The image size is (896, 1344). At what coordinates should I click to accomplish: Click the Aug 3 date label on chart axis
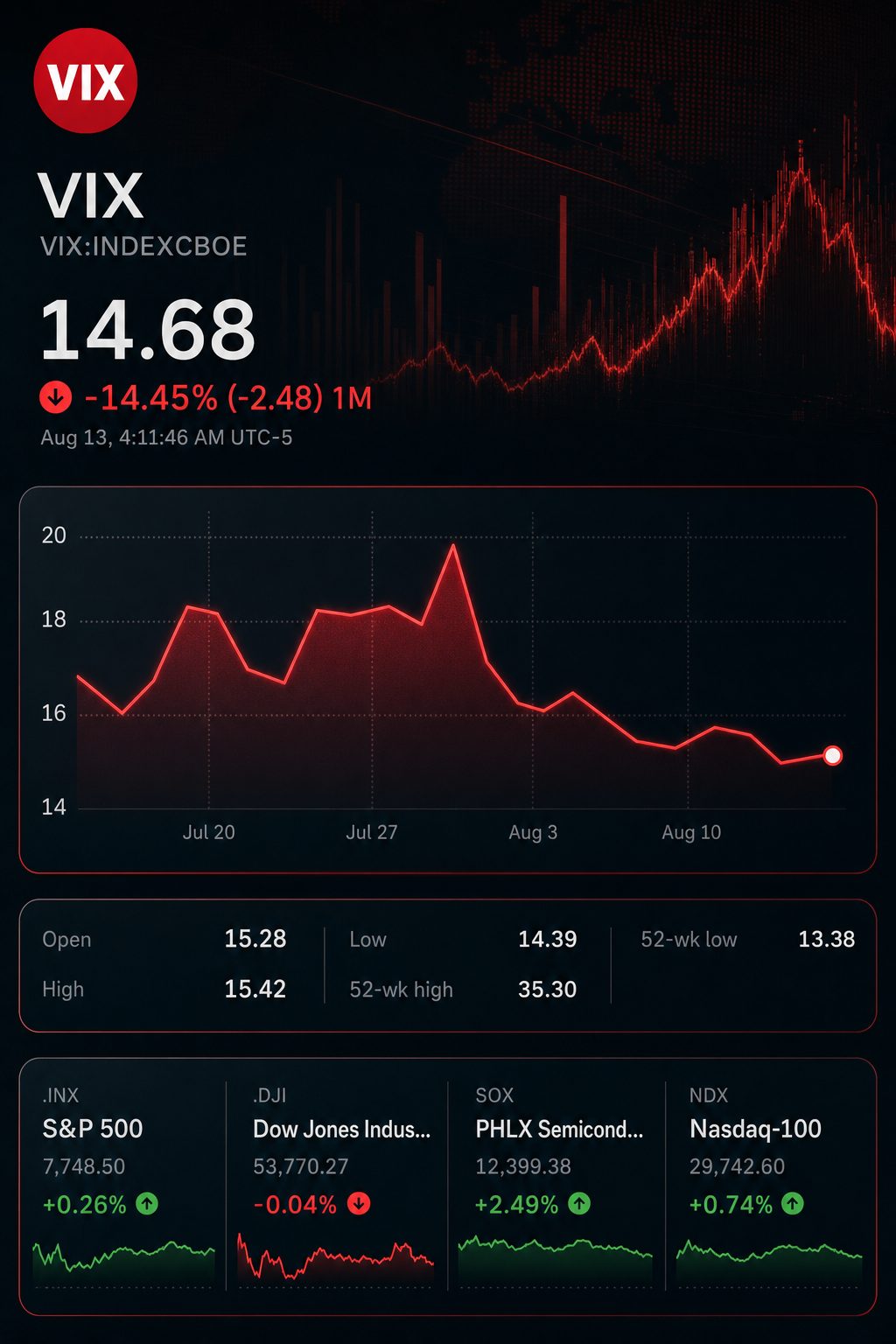[x=533, y=832]
